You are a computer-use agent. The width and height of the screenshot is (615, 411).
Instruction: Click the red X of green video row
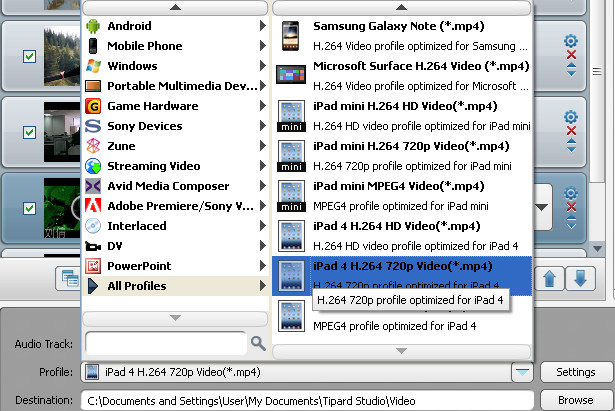[571, 207]
